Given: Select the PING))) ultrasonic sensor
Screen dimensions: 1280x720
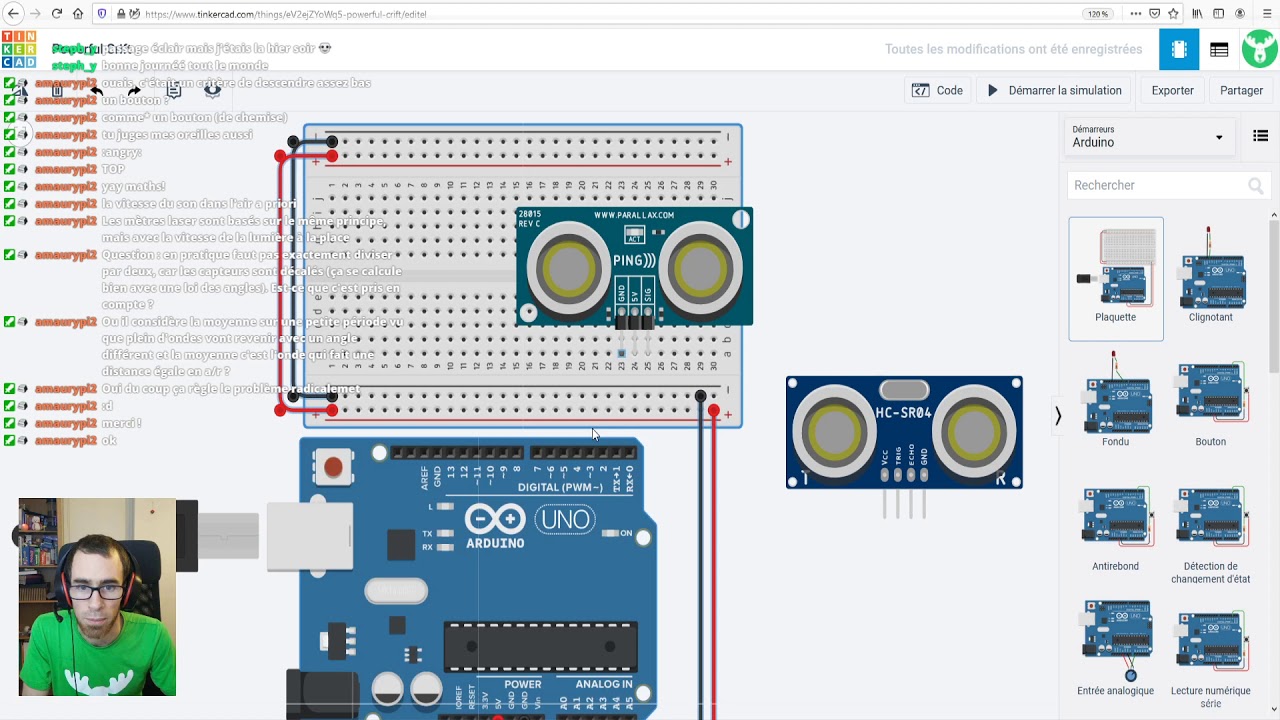Looking at the screenshot, I should click(634, 266).
